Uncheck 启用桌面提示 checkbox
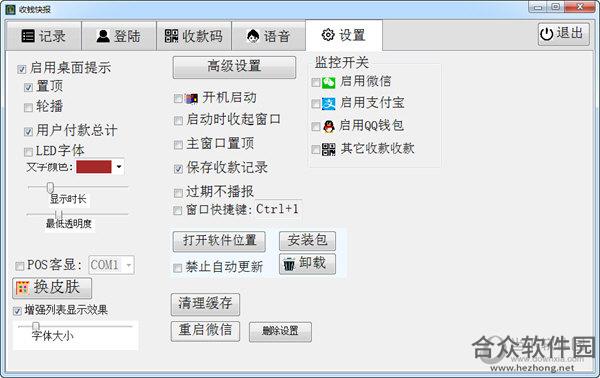This screenshot has height=378, width=600. [x=21, y=69]
